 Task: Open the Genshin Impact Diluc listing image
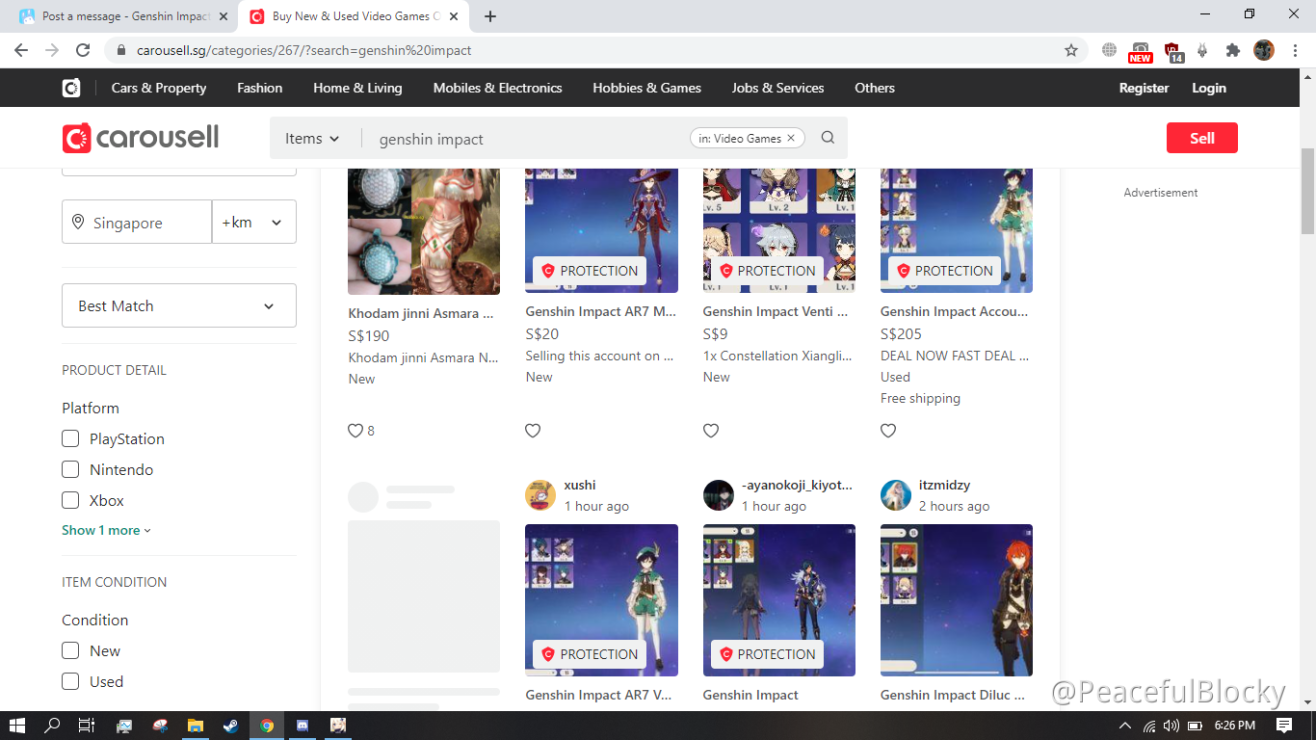pyautogui.click(x=956, y=600)
